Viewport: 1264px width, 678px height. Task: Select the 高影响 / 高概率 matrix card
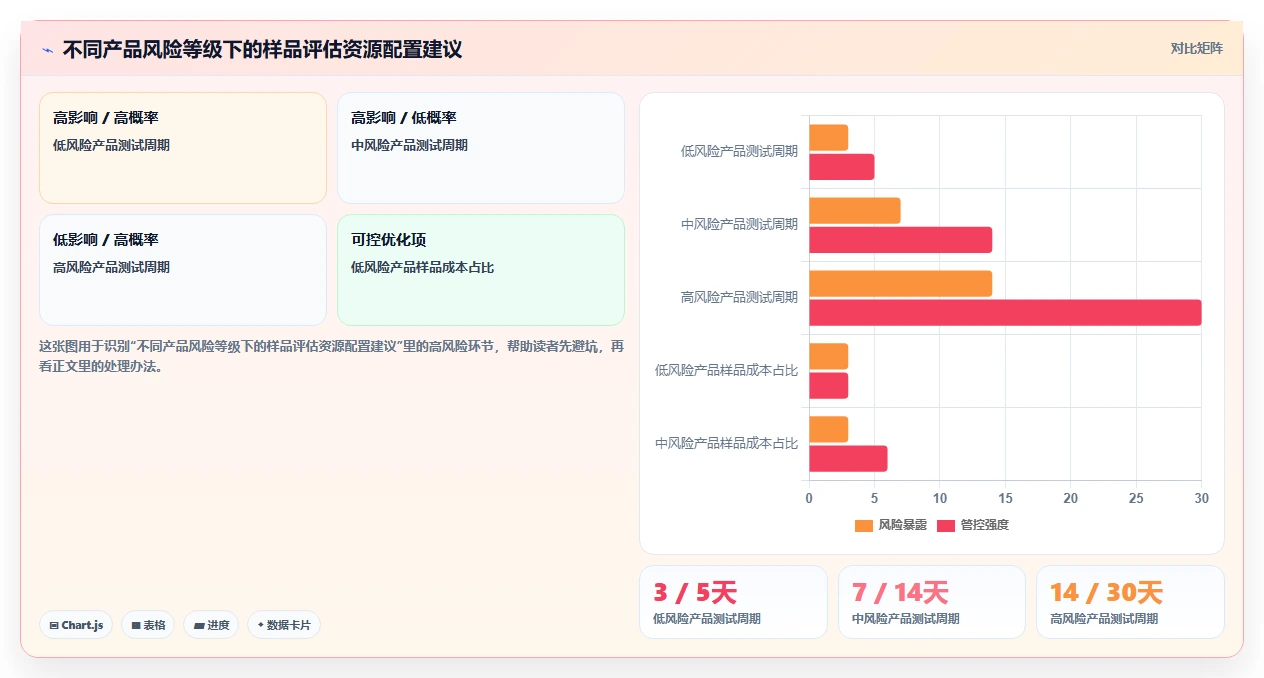click(183, 148)
